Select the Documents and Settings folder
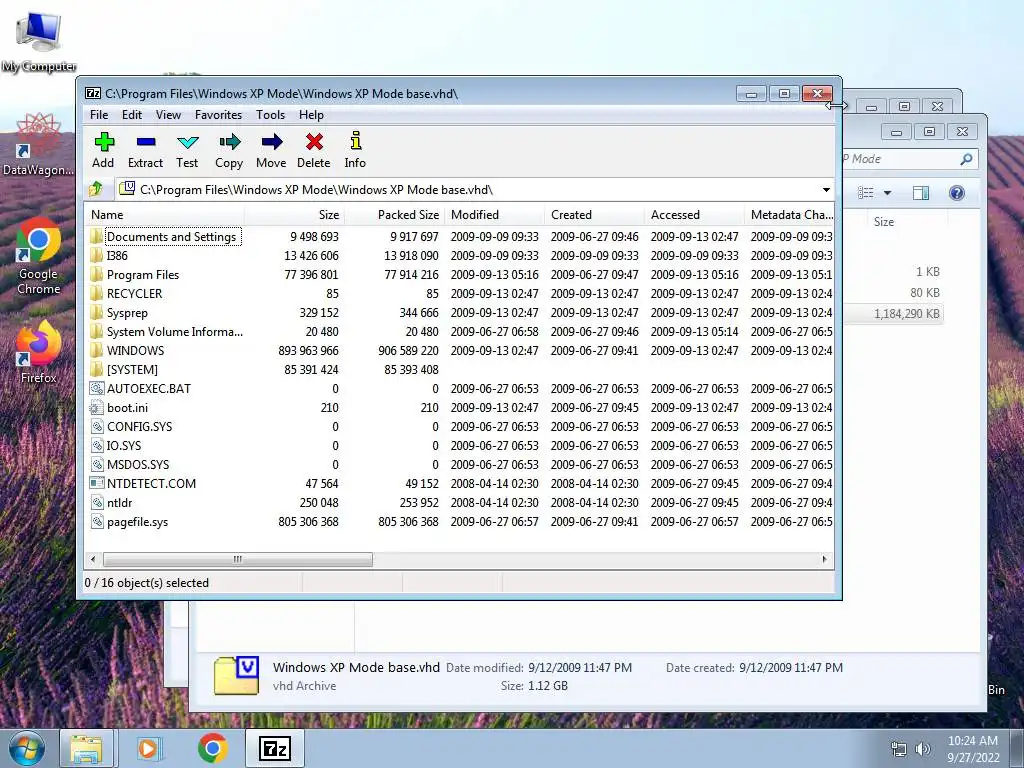This screenshot has height=768, width=1024. [171, 236]
